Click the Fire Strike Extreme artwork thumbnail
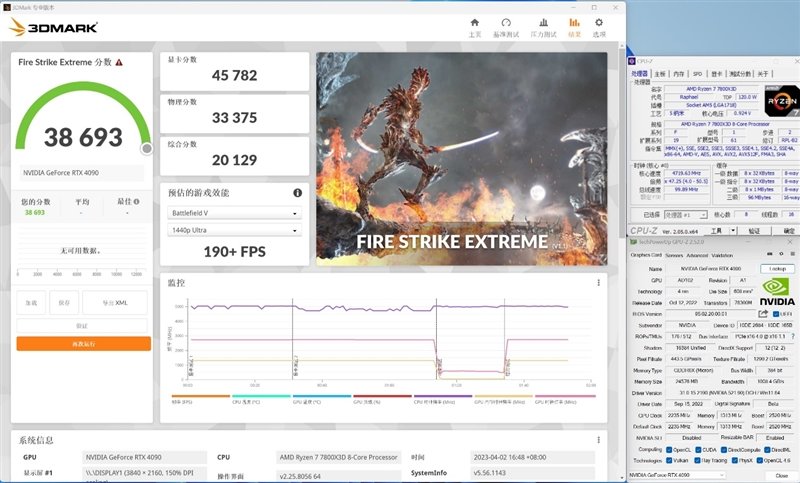This screenshot has height=483, width=800. click(x=462, y=159)
